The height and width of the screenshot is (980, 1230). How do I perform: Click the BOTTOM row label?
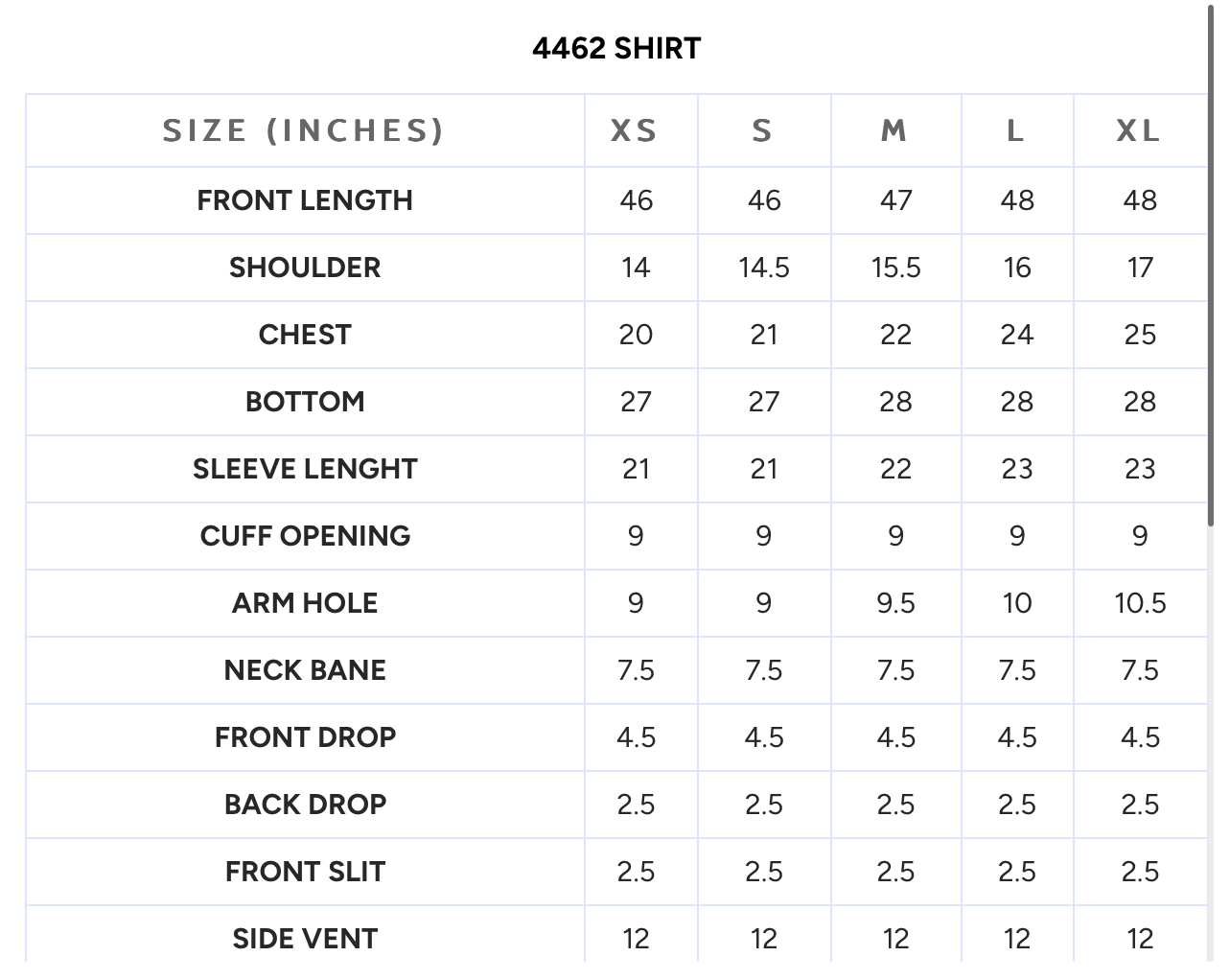[305, 402]
